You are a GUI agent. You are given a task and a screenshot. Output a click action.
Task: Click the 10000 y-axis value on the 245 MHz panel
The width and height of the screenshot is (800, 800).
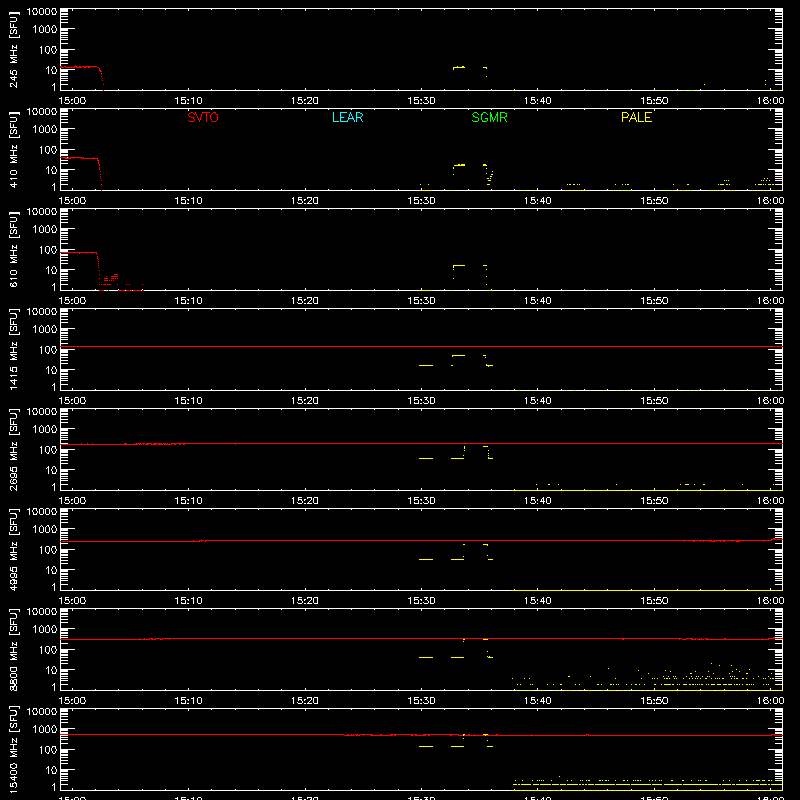point(42,12)
